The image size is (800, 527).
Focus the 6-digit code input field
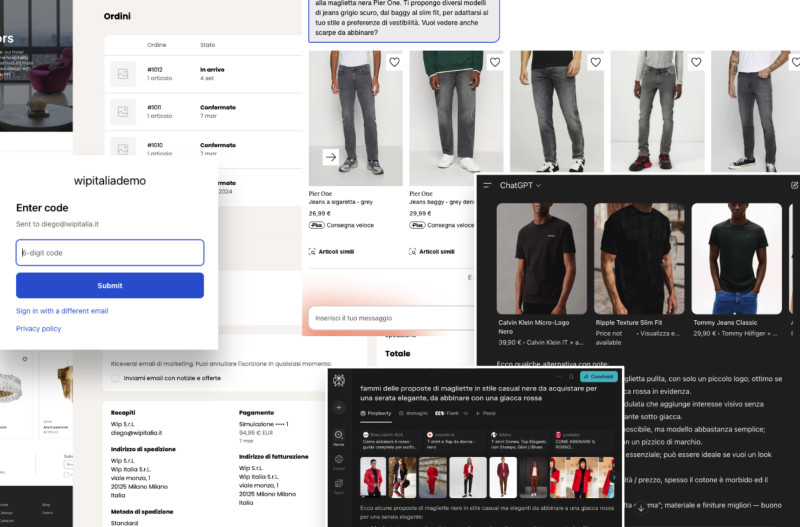point(110,252)
